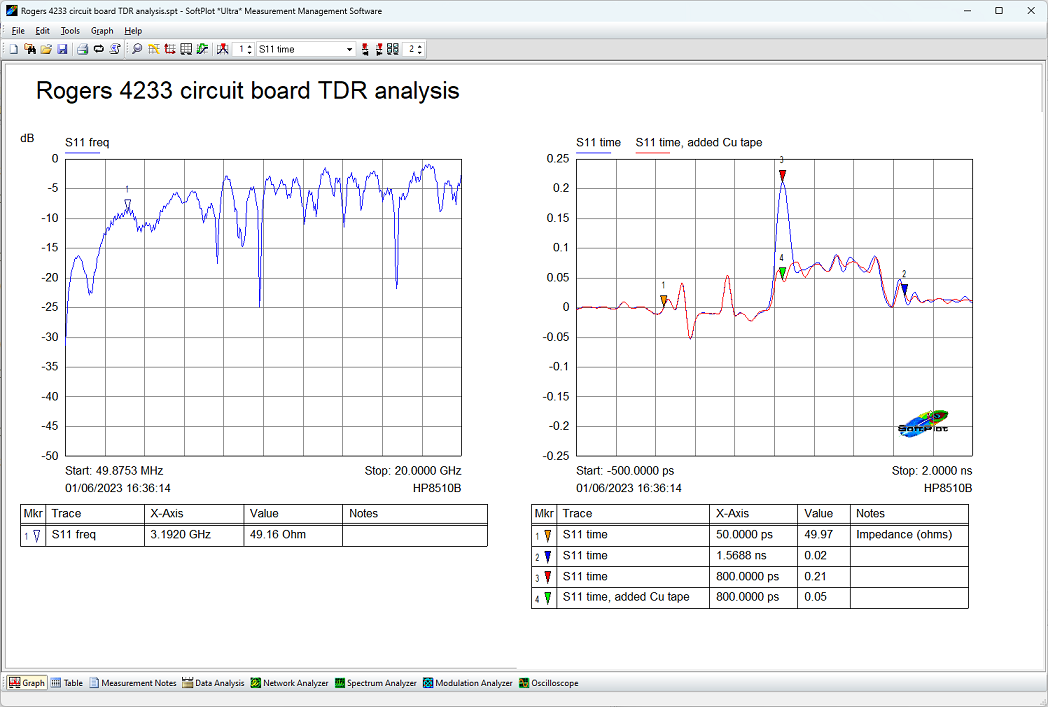Click the New file icon
The width and height of the screenshot is (1048, 707).
tap(14, 49)
